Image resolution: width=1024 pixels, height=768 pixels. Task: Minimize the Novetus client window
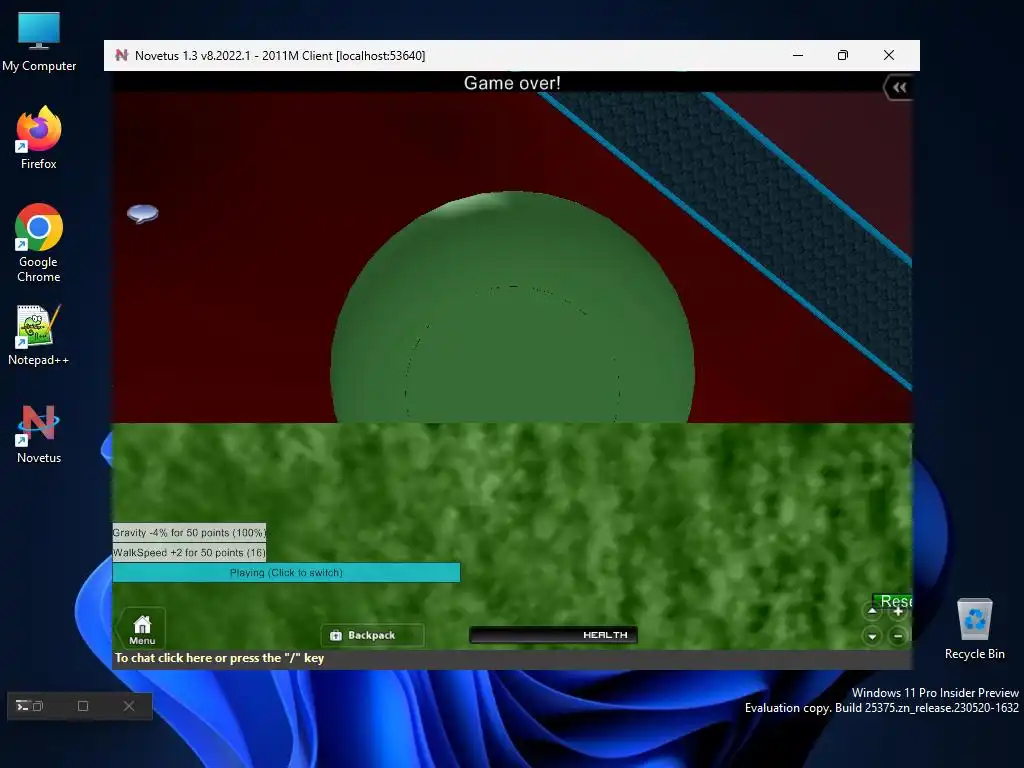797,56
